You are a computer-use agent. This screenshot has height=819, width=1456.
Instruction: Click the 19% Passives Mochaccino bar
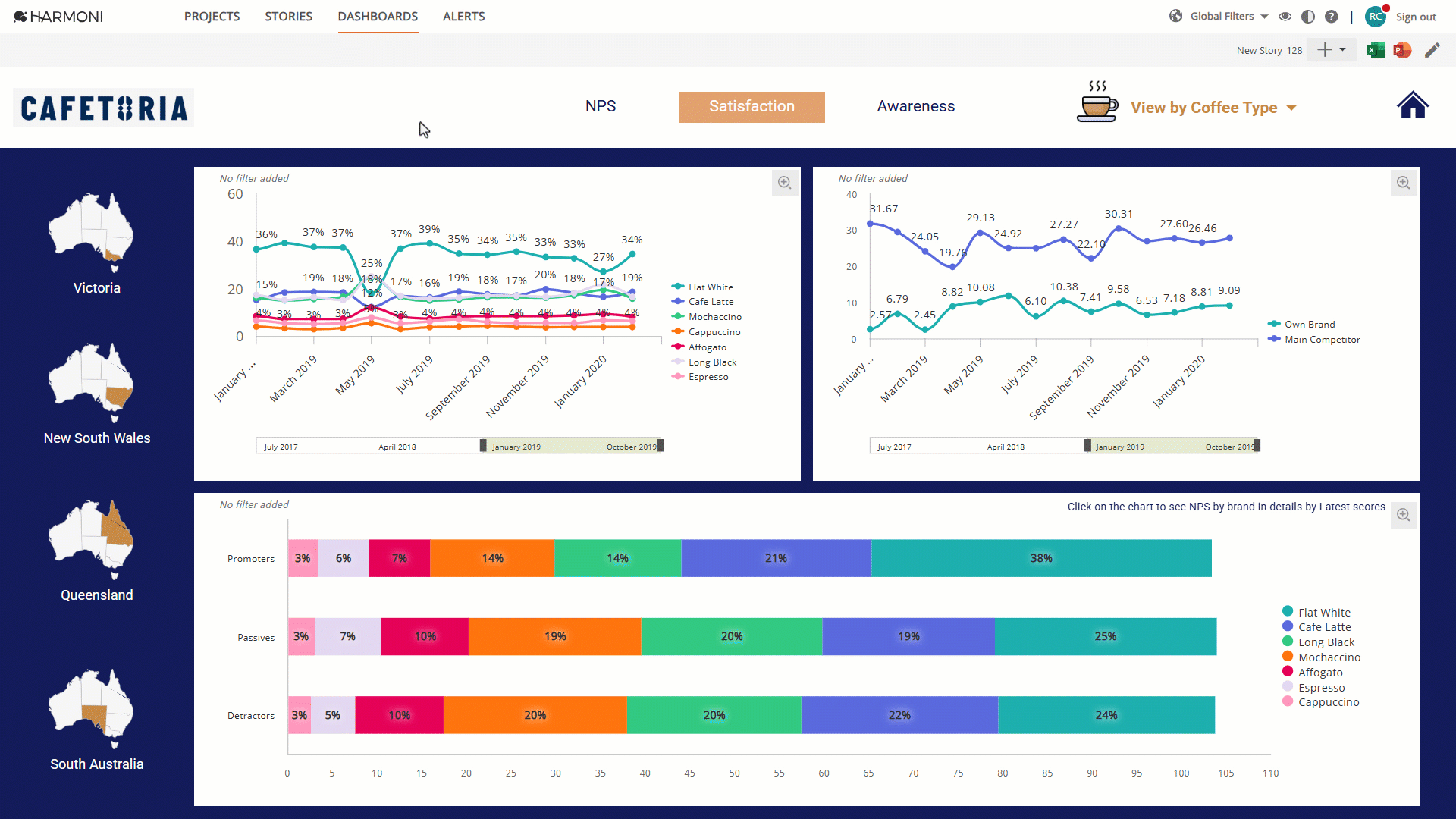[555, 636]
